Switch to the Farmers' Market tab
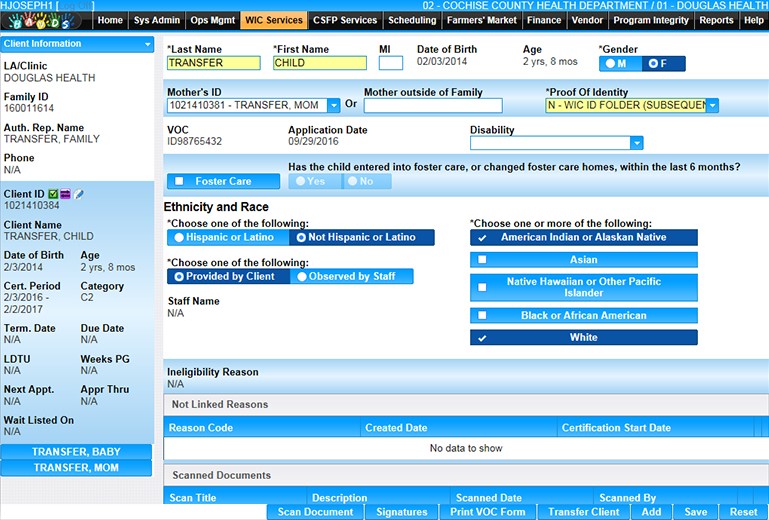The height and width of the screenshot is (520, 769). pyautogui.click(x=482, y=20)
